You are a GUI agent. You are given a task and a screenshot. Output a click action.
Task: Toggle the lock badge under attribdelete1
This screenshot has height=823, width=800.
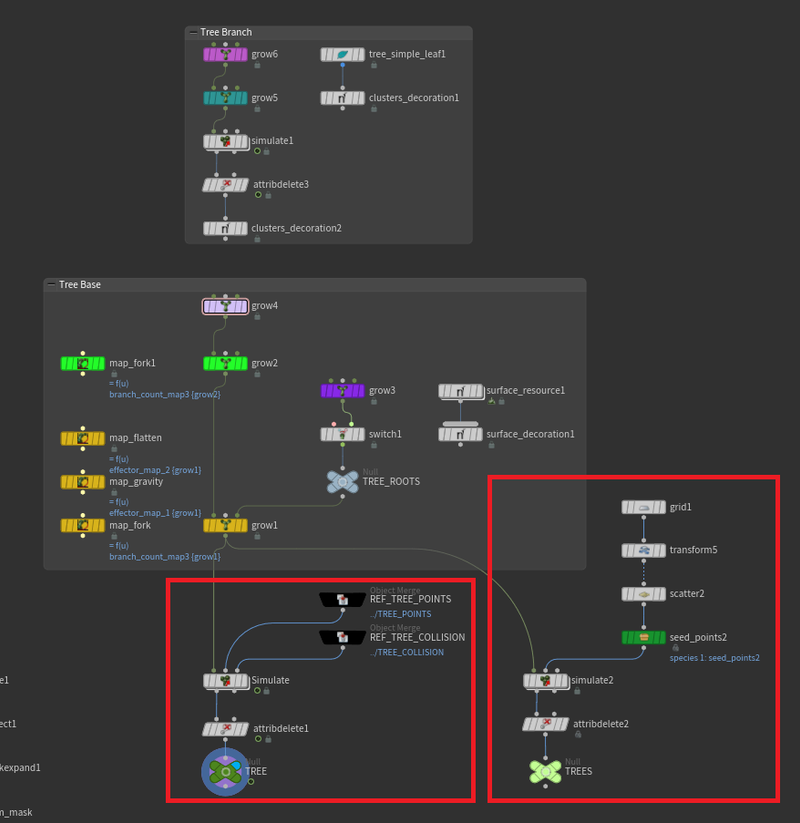(267, 740)
